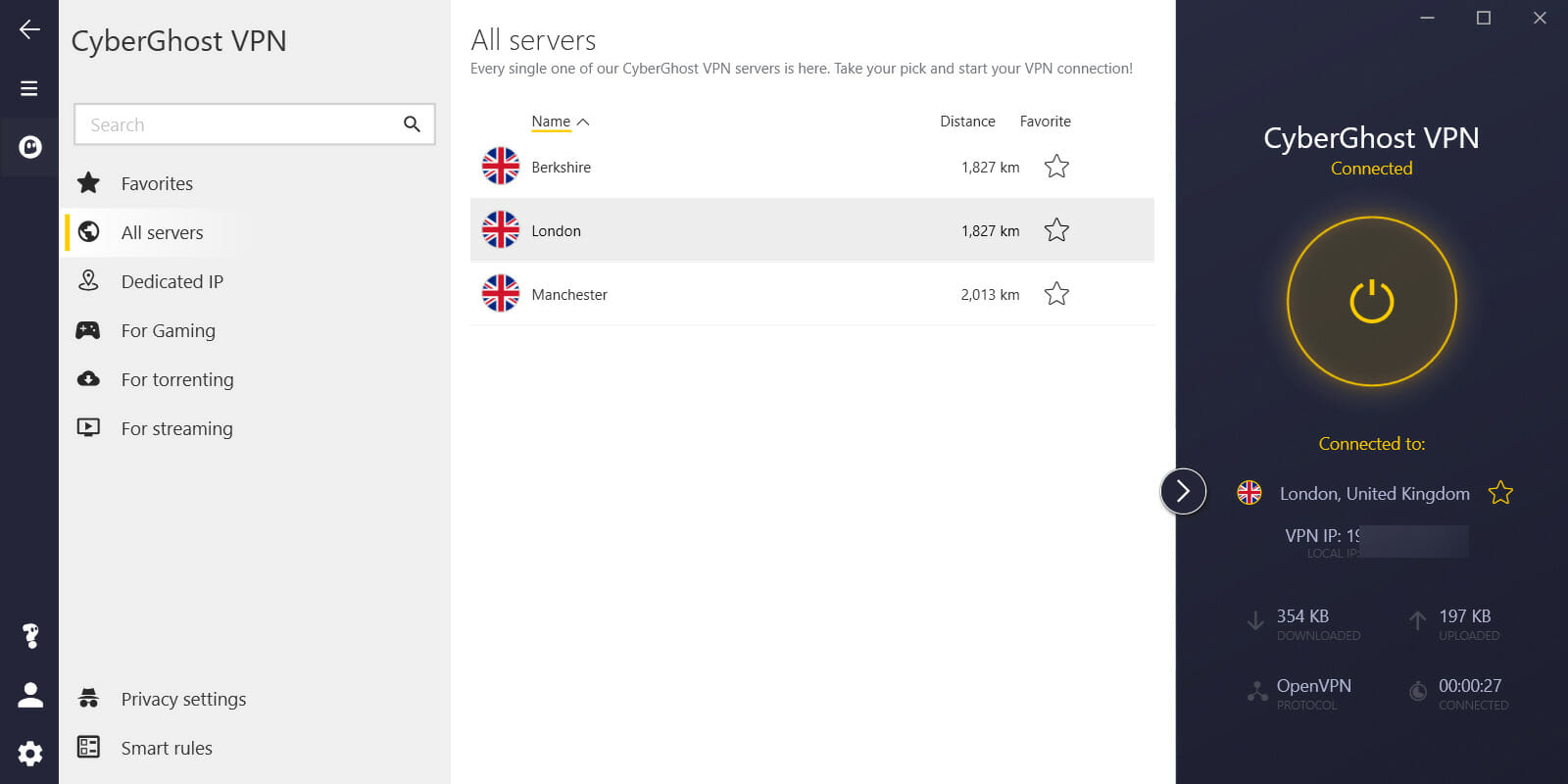1568x784 pixels.
Task: Click the 197 KB uploaded value
Action: tap(1464, 616)
